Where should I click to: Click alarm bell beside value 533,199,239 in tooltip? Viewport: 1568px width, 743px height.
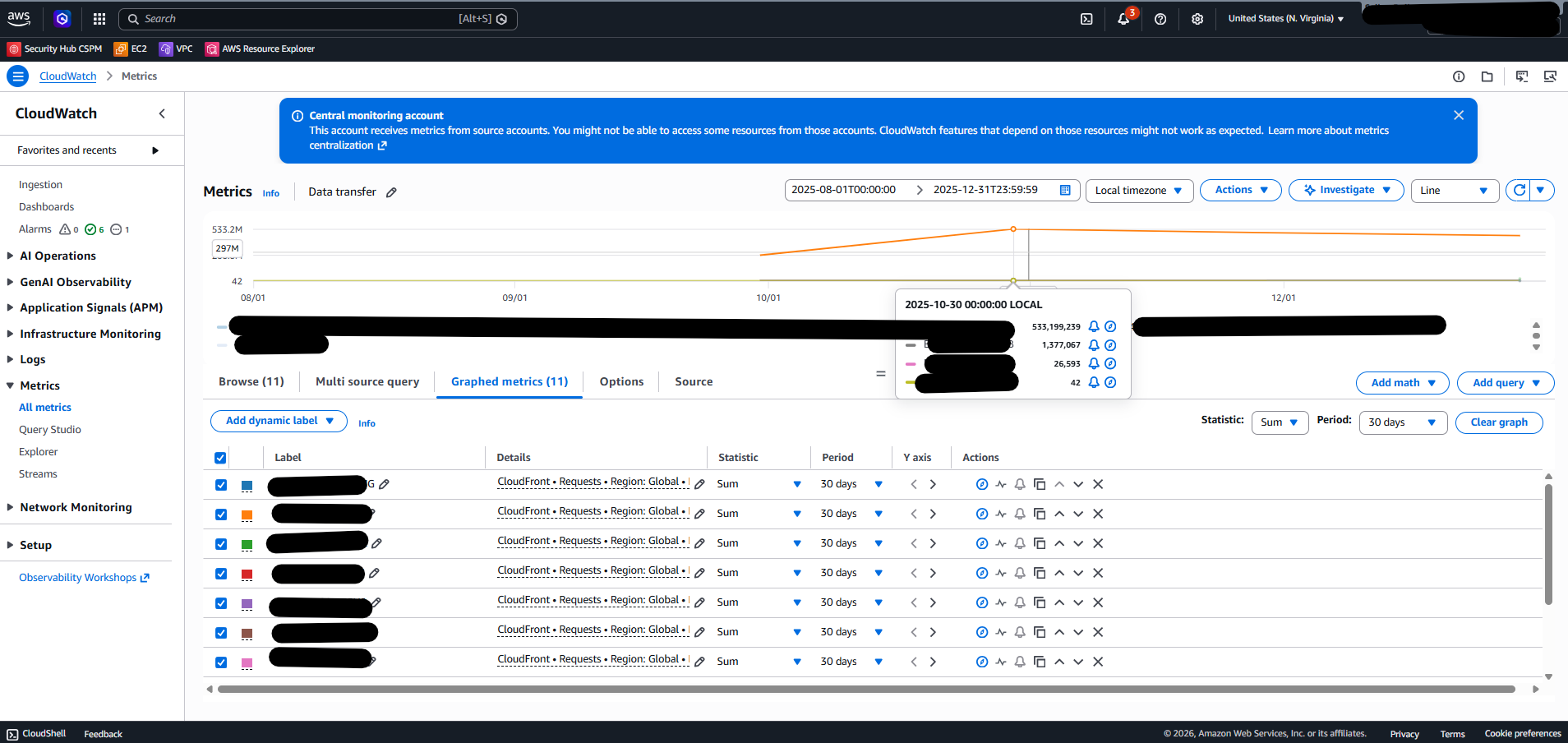coord(1094,326)
